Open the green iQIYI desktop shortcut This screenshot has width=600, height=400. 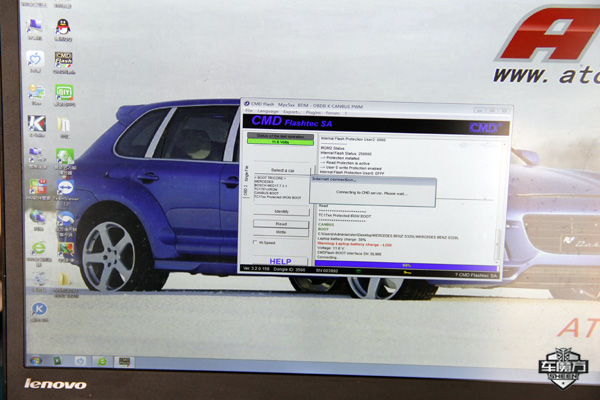[x=64, y=95]
